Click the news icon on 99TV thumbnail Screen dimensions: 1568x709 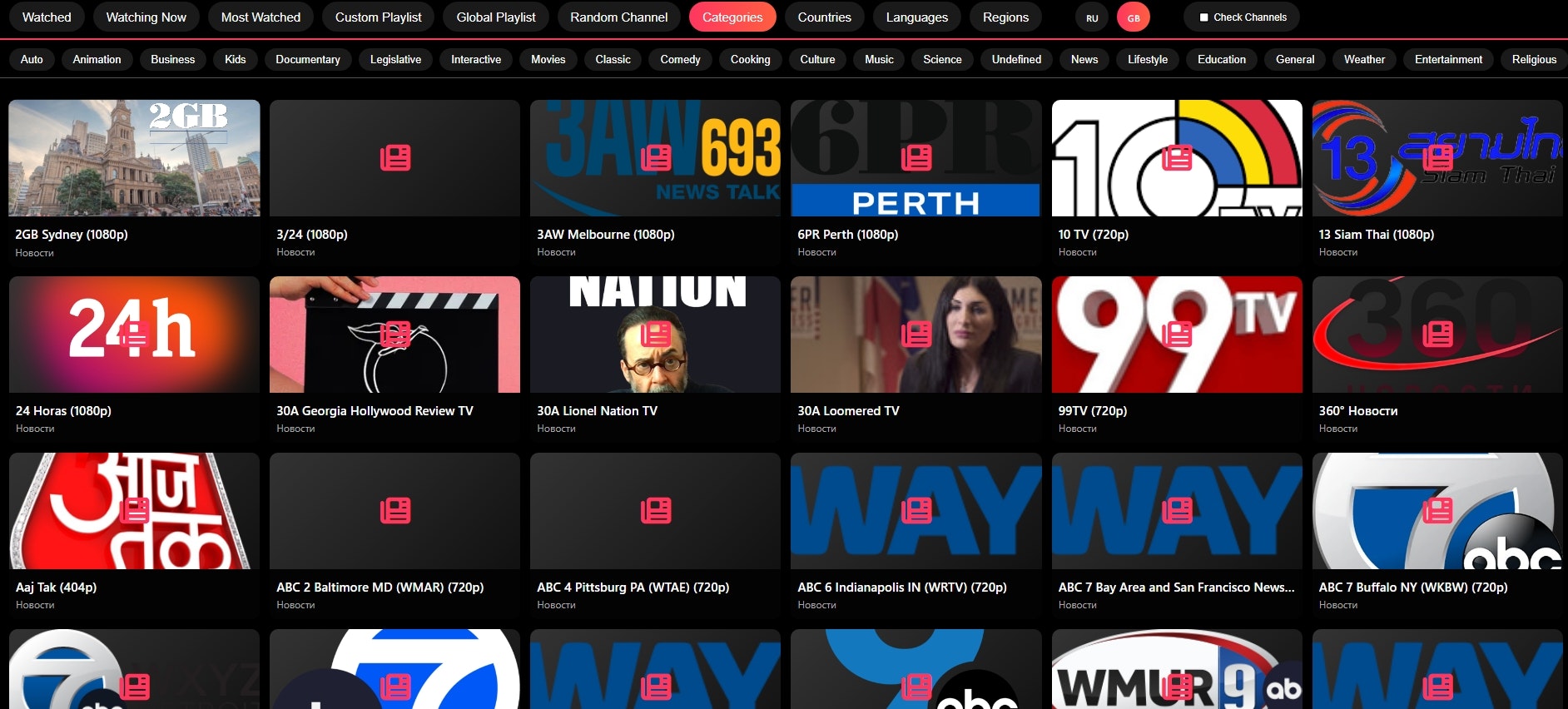[x=1177, y=334]
